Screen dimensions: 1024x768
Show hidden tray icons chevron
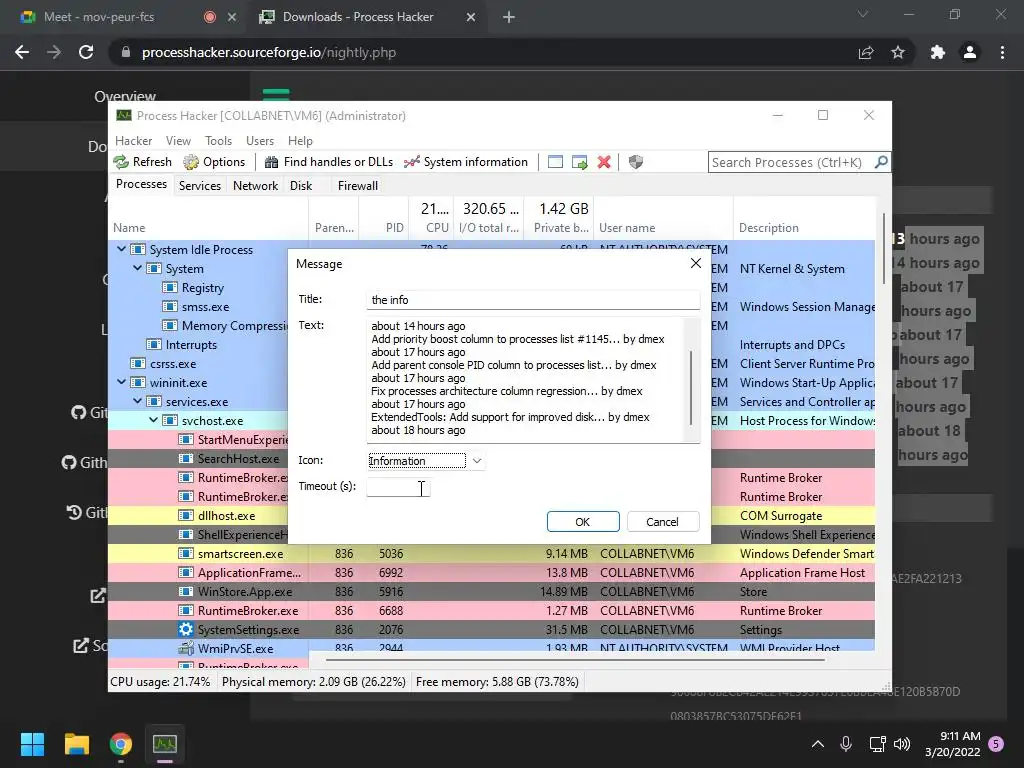click(x=818, y=744)
